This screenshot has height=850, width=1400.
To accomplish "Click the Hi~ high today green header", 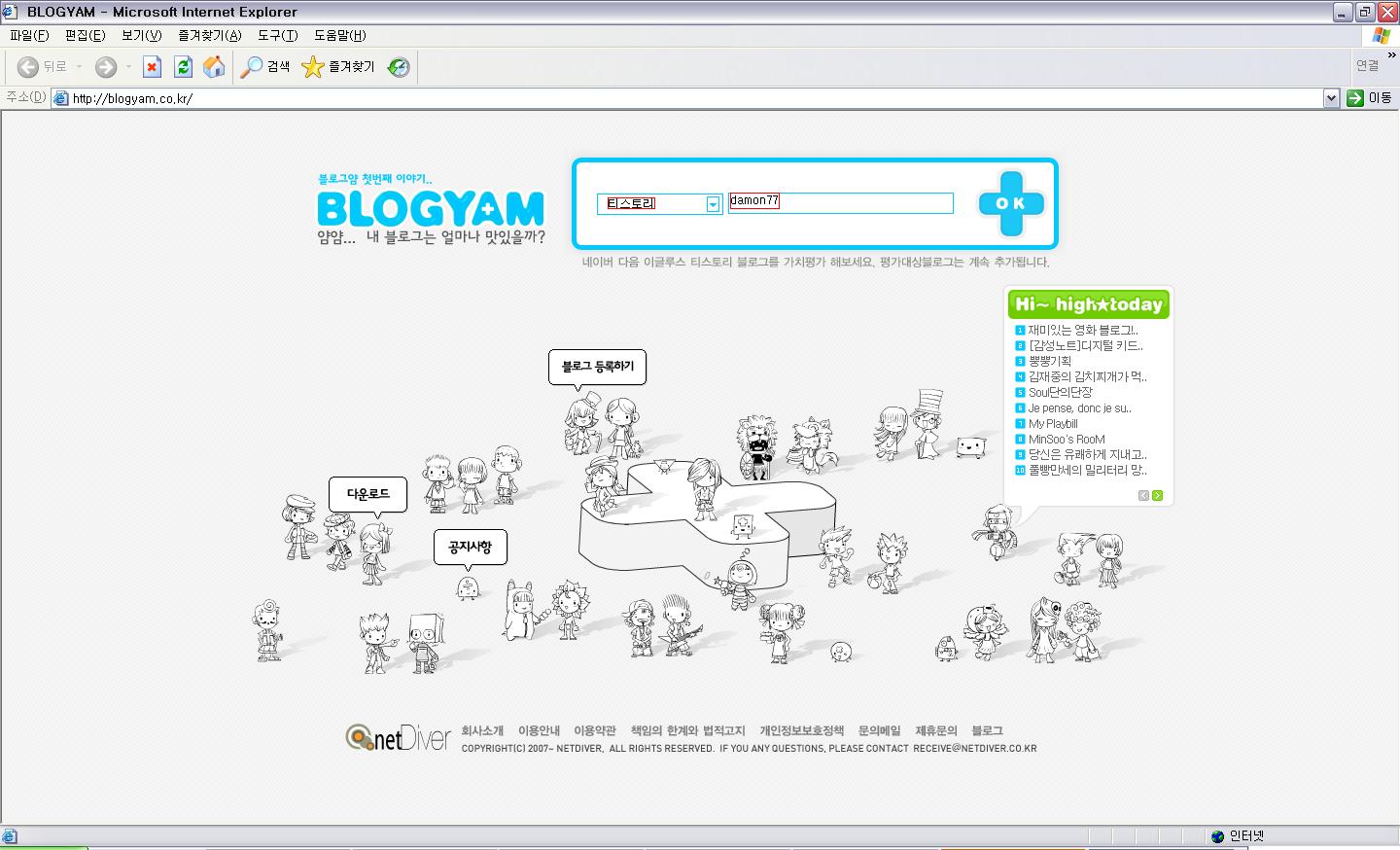I will pyautogui.click(x=1088, y=304).
